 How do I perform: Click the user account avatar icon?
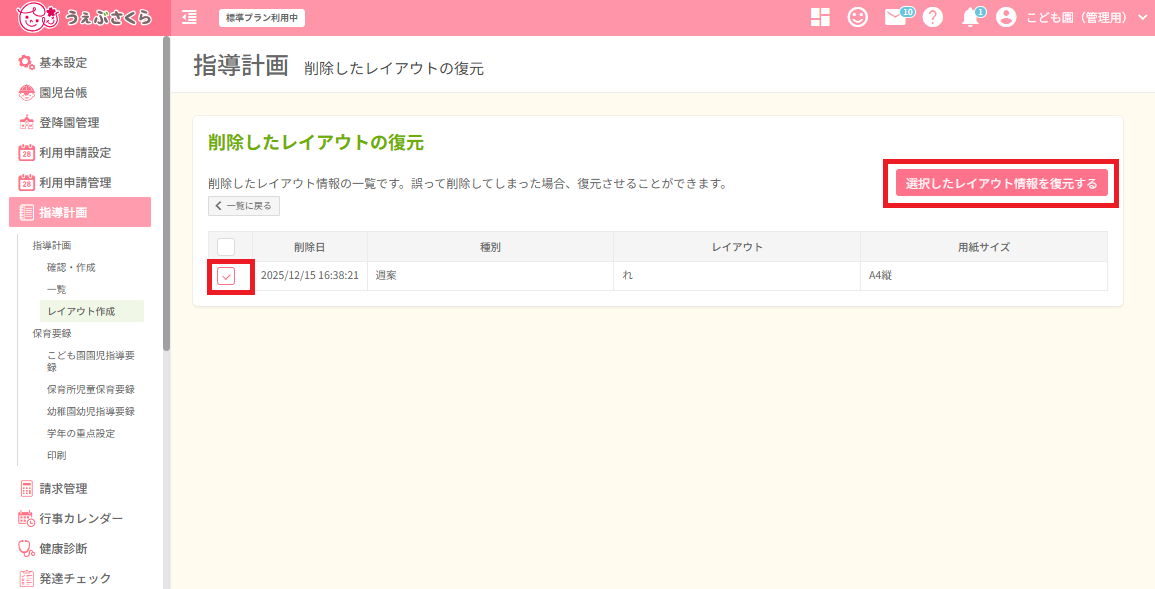[x=1006, y=18]
